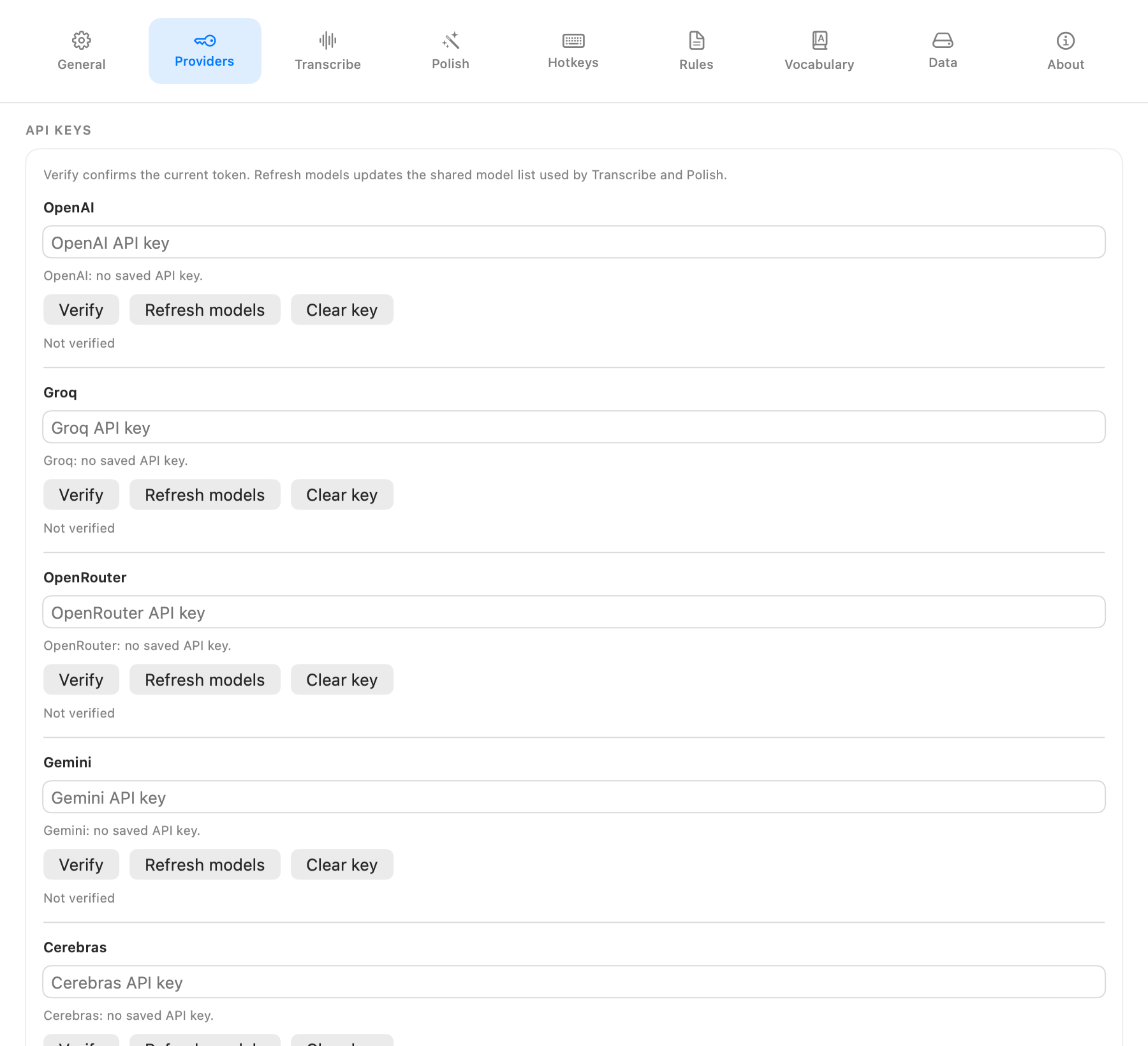Open Transcribe waveform icon
This screenshot has height=1046, width=1148.
tap(328, 41)
